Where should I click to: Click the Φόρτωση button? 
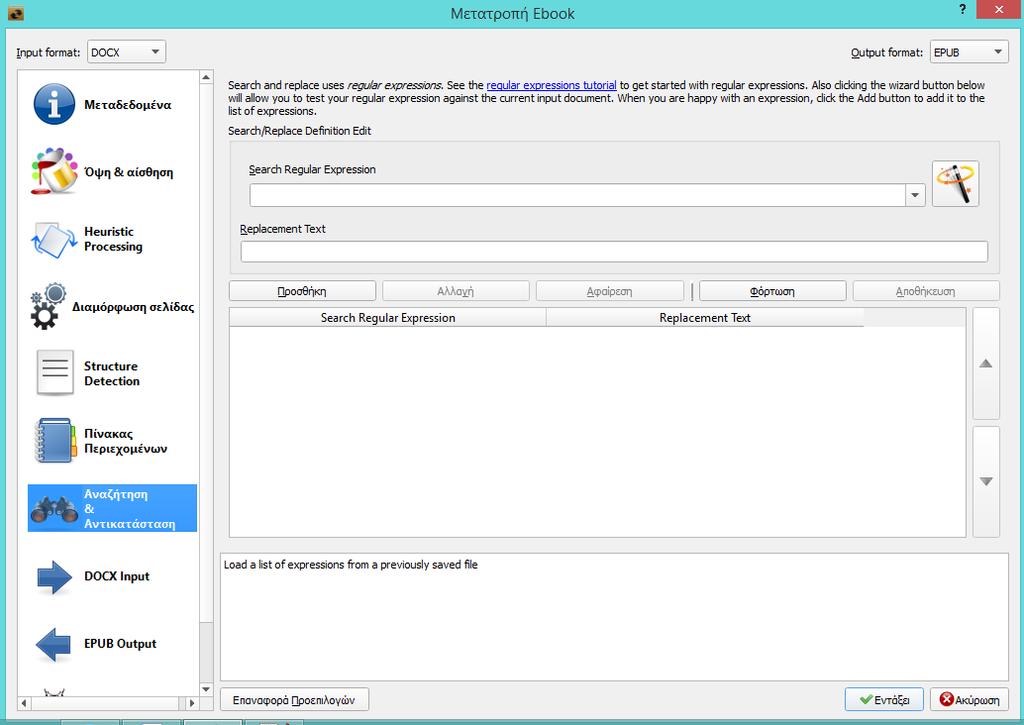coord(773,291)
